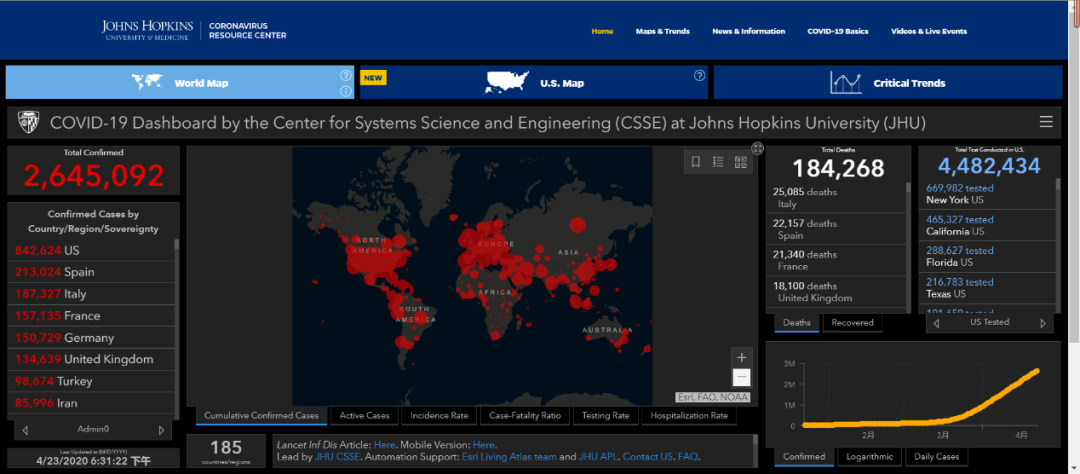Viewport: 1080px width, 474px height.
Task: Open the basemap gallery grid icon
Action: pos(741,162)
